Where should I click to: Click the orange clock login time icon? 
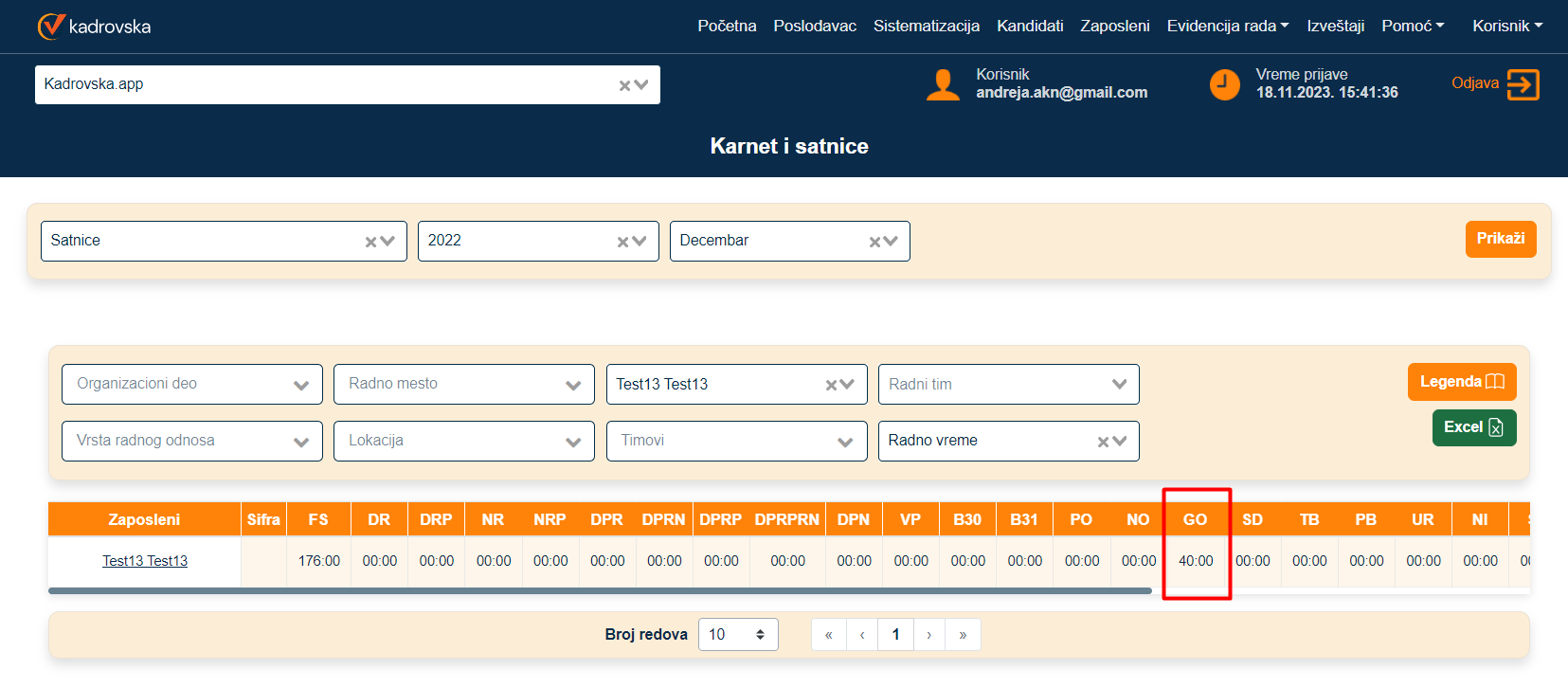click(1224, 84)
